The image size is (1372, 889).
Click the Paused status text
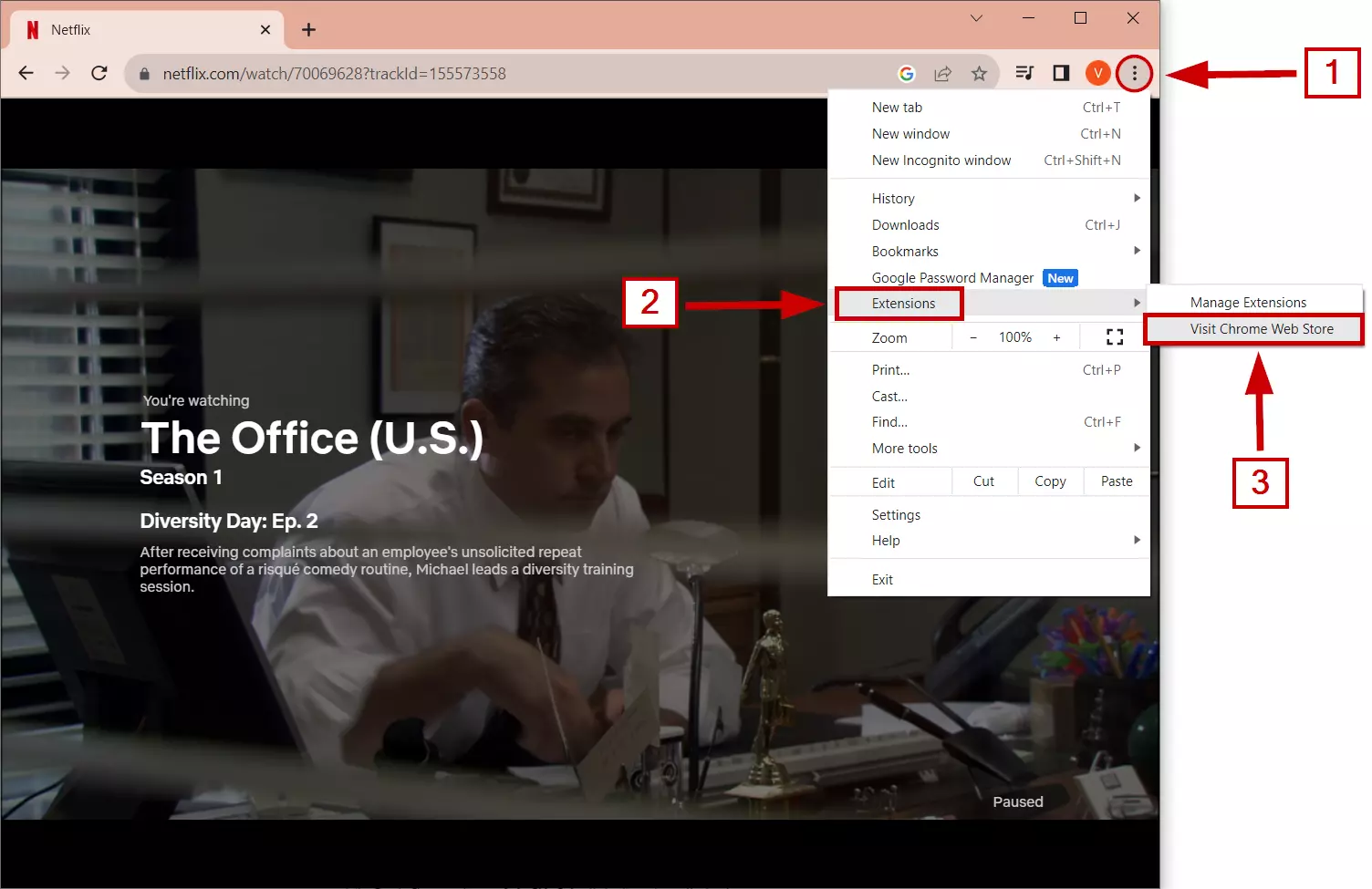[x=1018, y=801]
